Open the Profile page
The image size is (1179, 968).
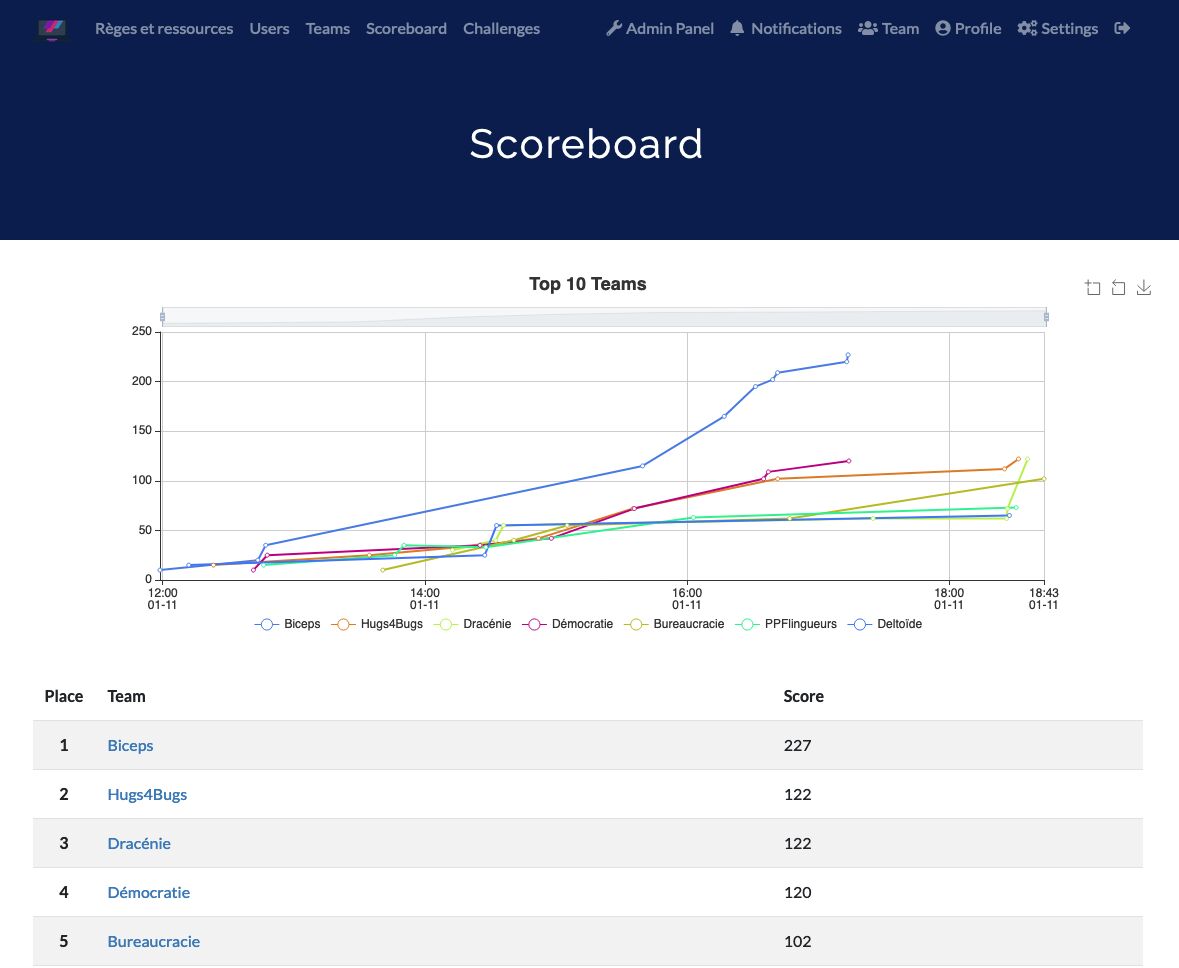click(x=968, y=29)
